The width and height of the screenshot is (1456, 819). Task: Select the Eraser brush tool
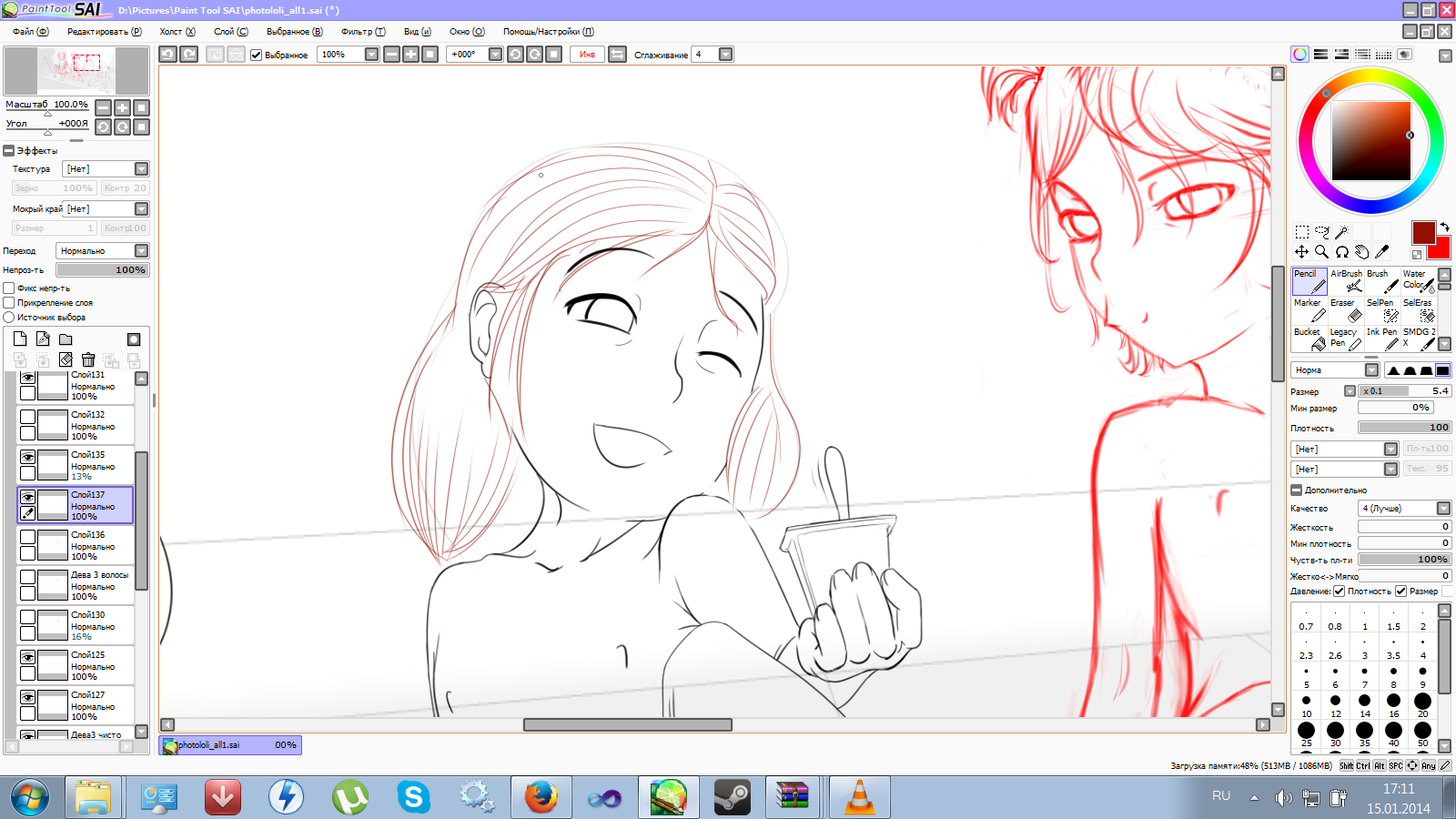point(1345,310)
